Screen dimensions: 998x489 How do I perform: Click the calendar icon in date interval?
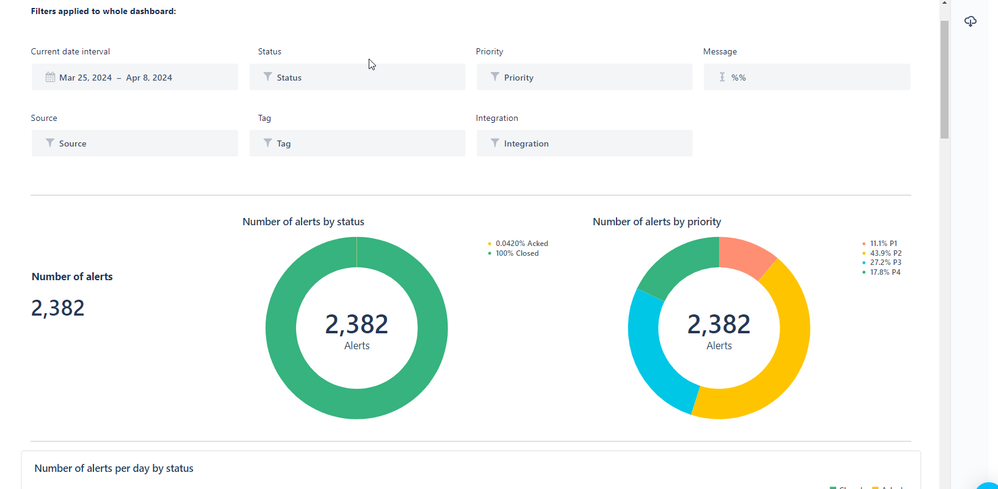pos(50,77)
